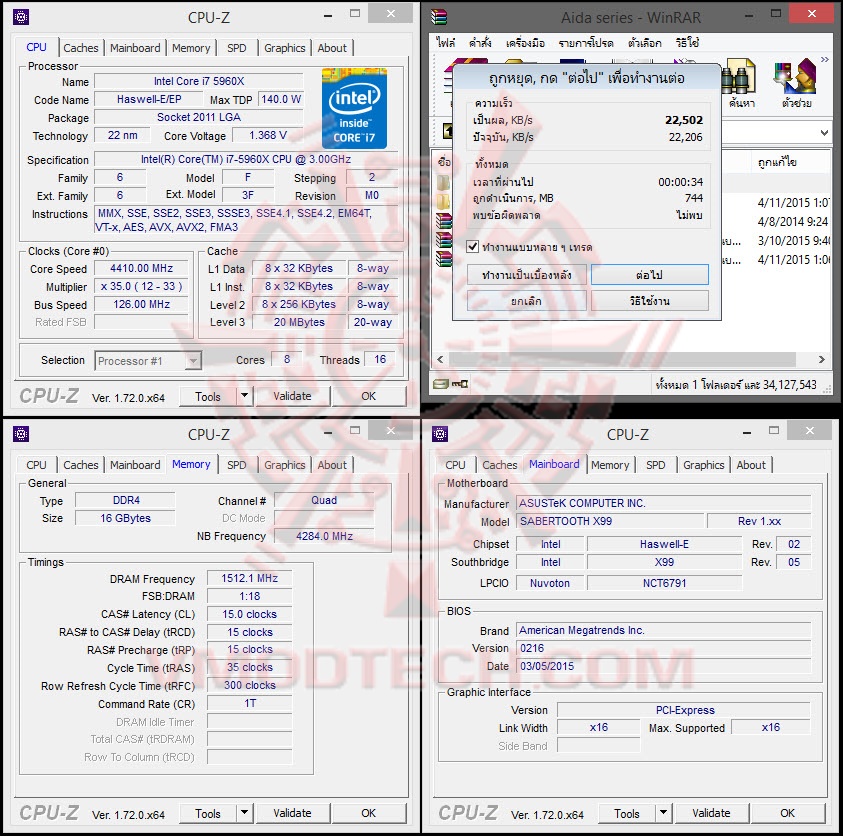
Task: Close the Mainboard CPU-Z window
Action: pyautogui.click(x=810, y=430)
